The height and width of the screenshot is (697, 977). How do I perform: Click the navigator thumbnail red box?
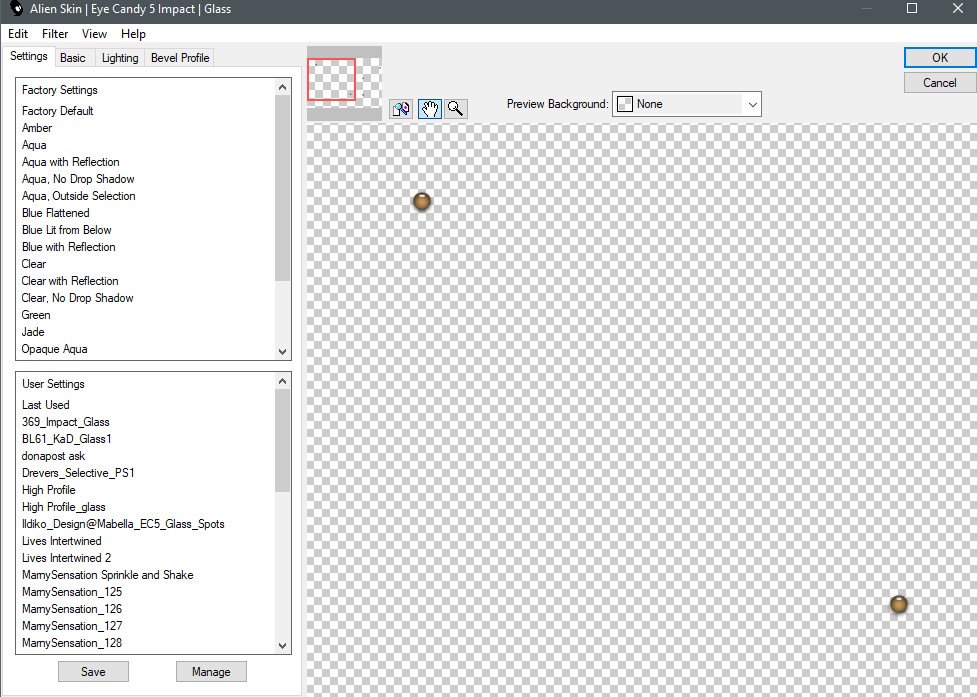pyautogui.click(x=332, y=80)
